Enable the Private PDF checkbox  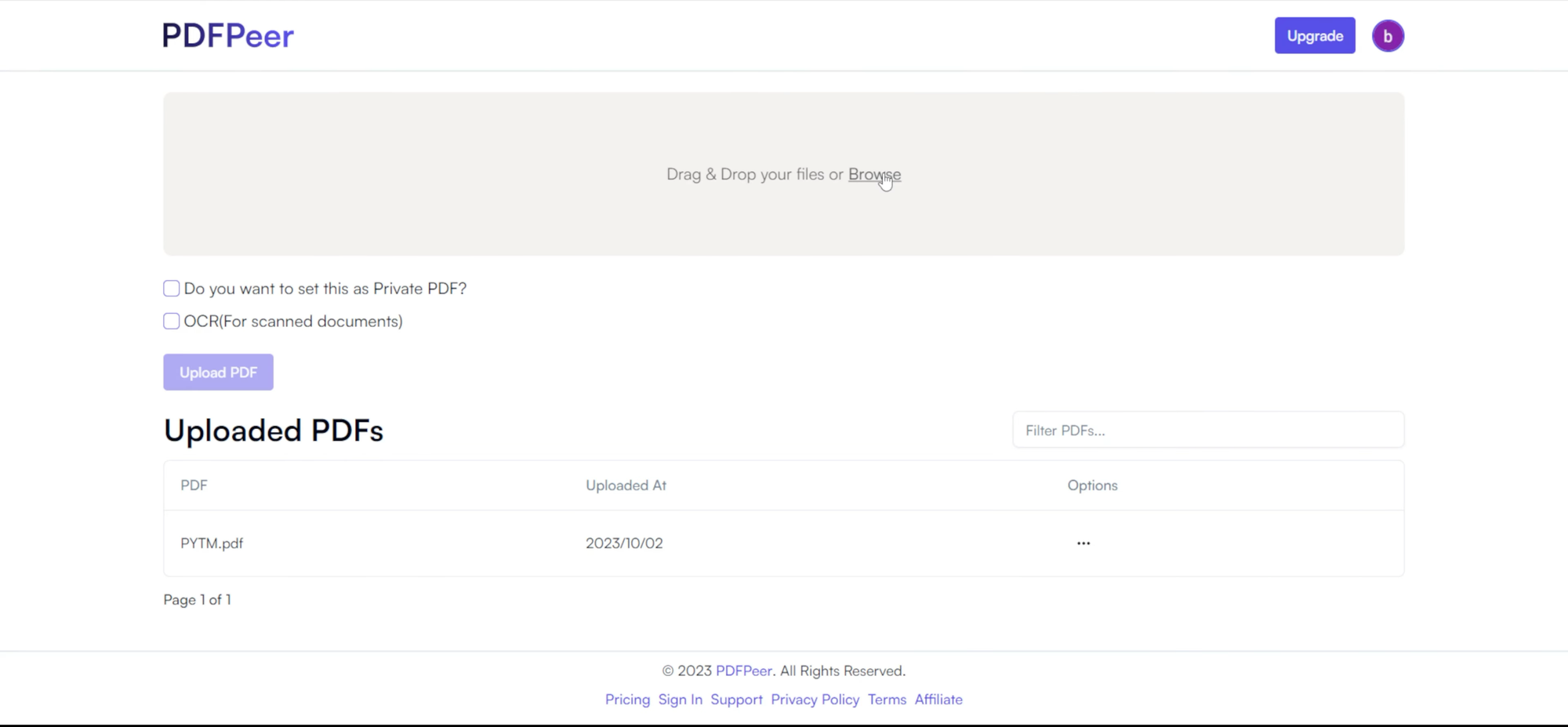click(x=172, y=289)
